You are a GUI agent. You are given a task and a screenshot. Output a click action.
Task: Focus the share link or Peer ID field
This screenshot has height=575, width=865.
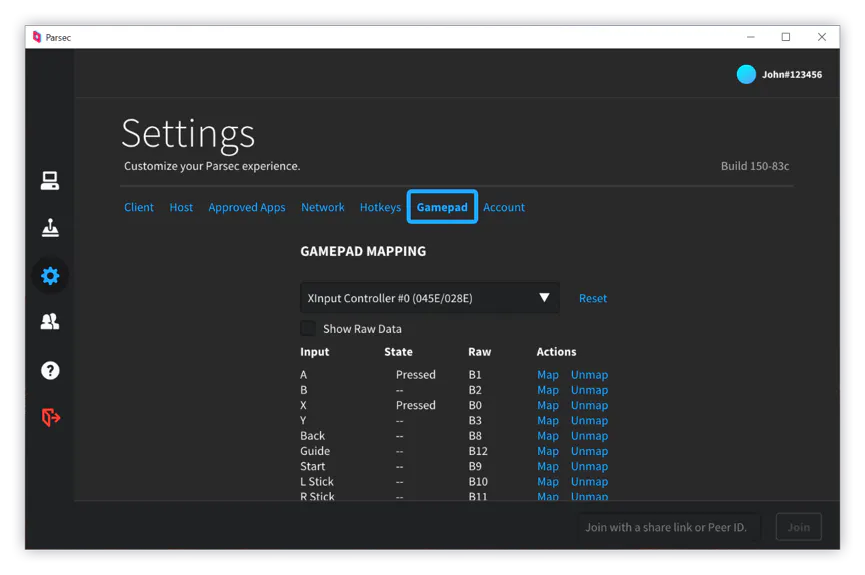coord(669,527)
